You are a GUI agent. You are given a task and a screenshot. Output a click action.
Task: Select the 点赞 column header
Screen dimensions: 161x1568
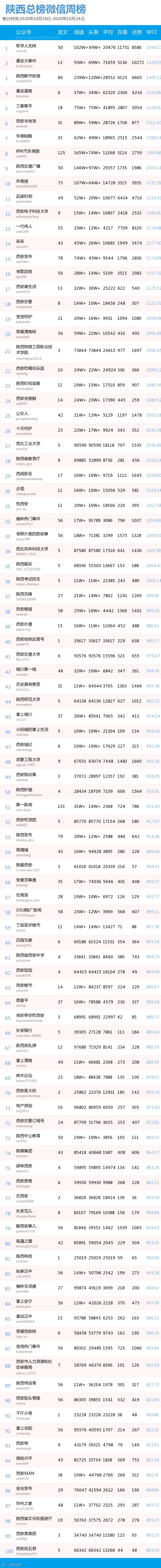coord(137,32)
